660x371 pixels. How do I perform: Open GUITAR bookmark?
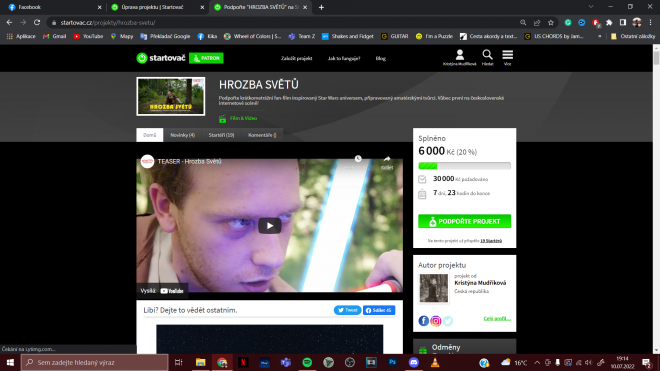coord(395,36)
